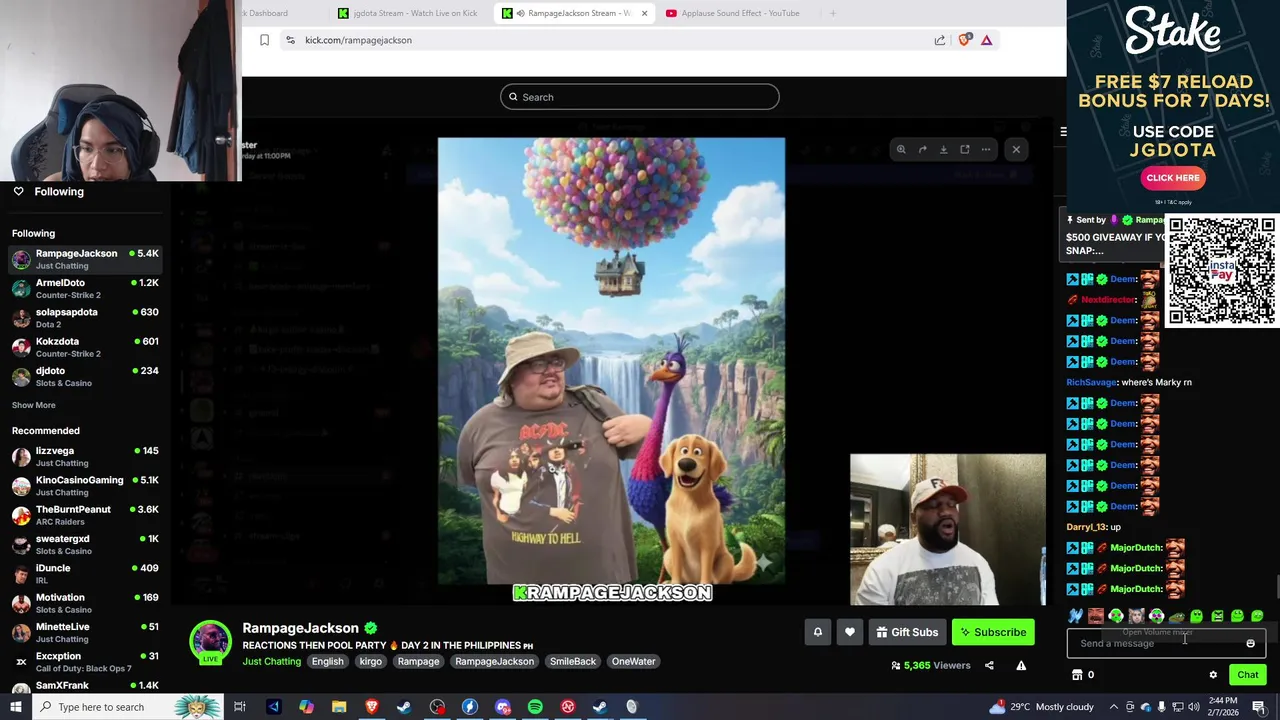Image resolution: width=1280 pixels, height=720 pixels.
Task: Open Kokzdota channel in sidebar
Action: click(x=85, y=346)
